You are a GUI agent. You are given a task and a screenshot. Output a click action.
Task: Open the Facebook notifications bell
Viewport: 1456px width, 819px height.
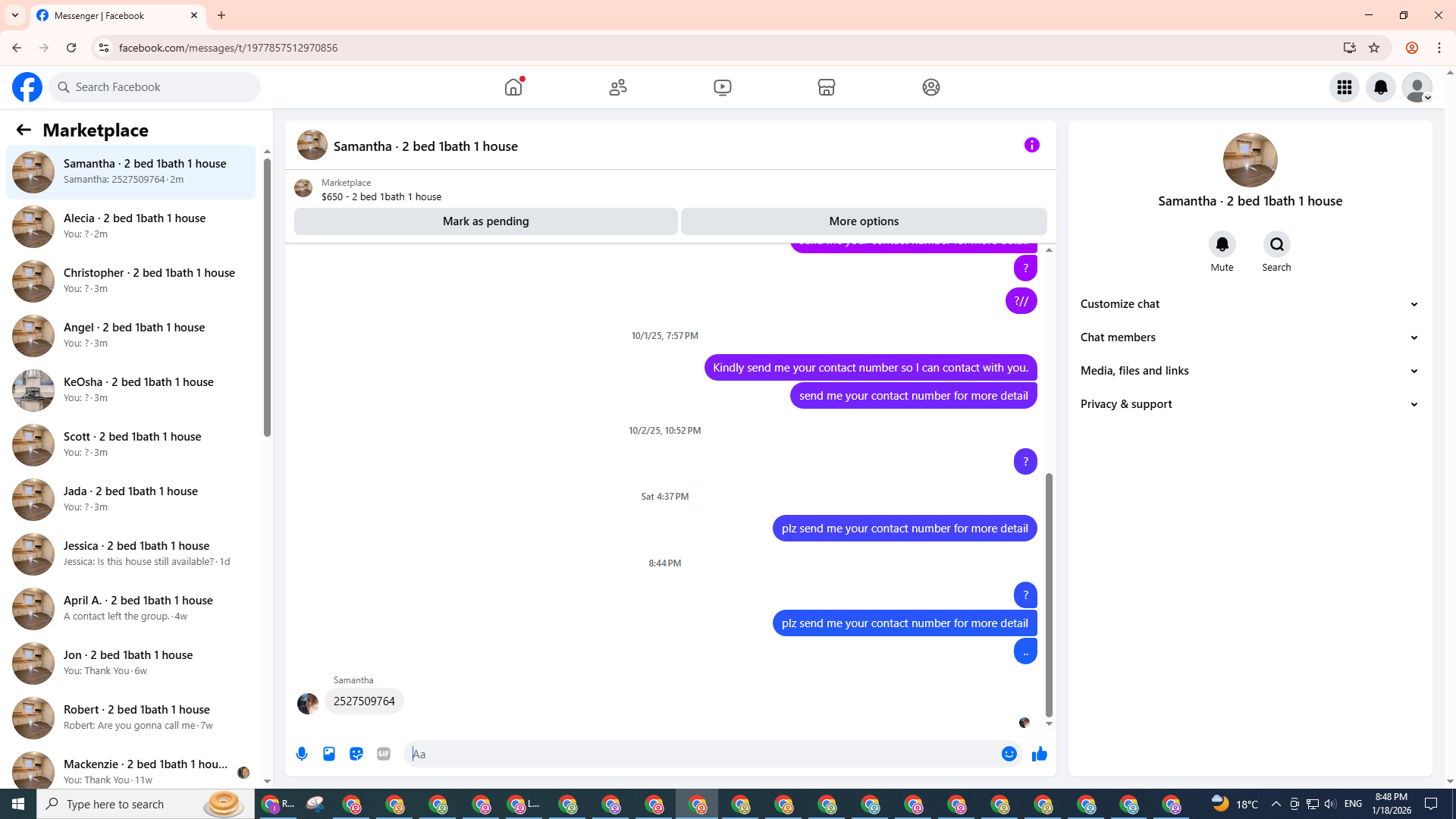tap(1380, 87)
